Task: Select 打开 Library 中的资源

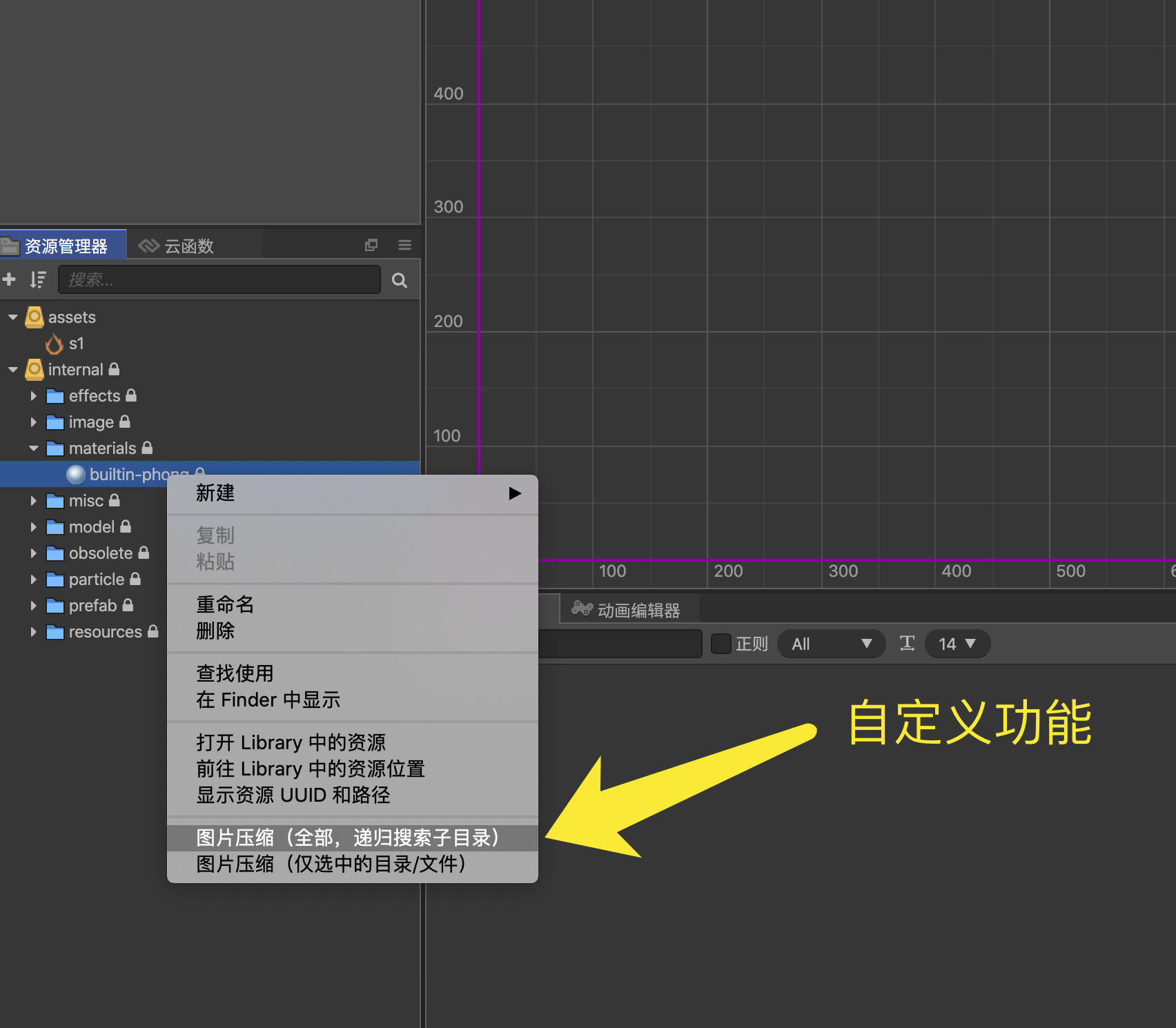Action: tap(353, 743)
